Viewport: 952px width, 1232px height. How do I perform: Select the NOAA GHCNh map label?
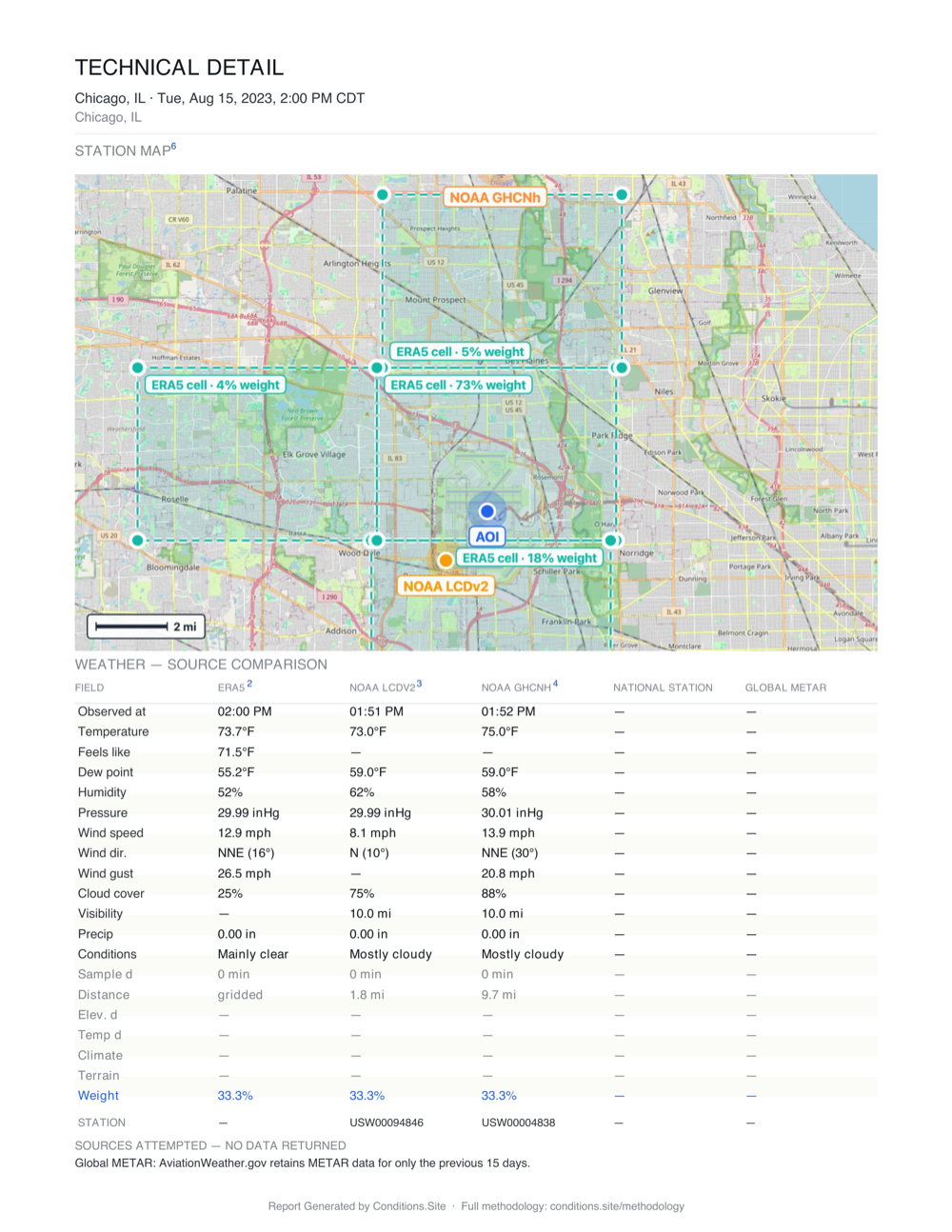point(495,197)
